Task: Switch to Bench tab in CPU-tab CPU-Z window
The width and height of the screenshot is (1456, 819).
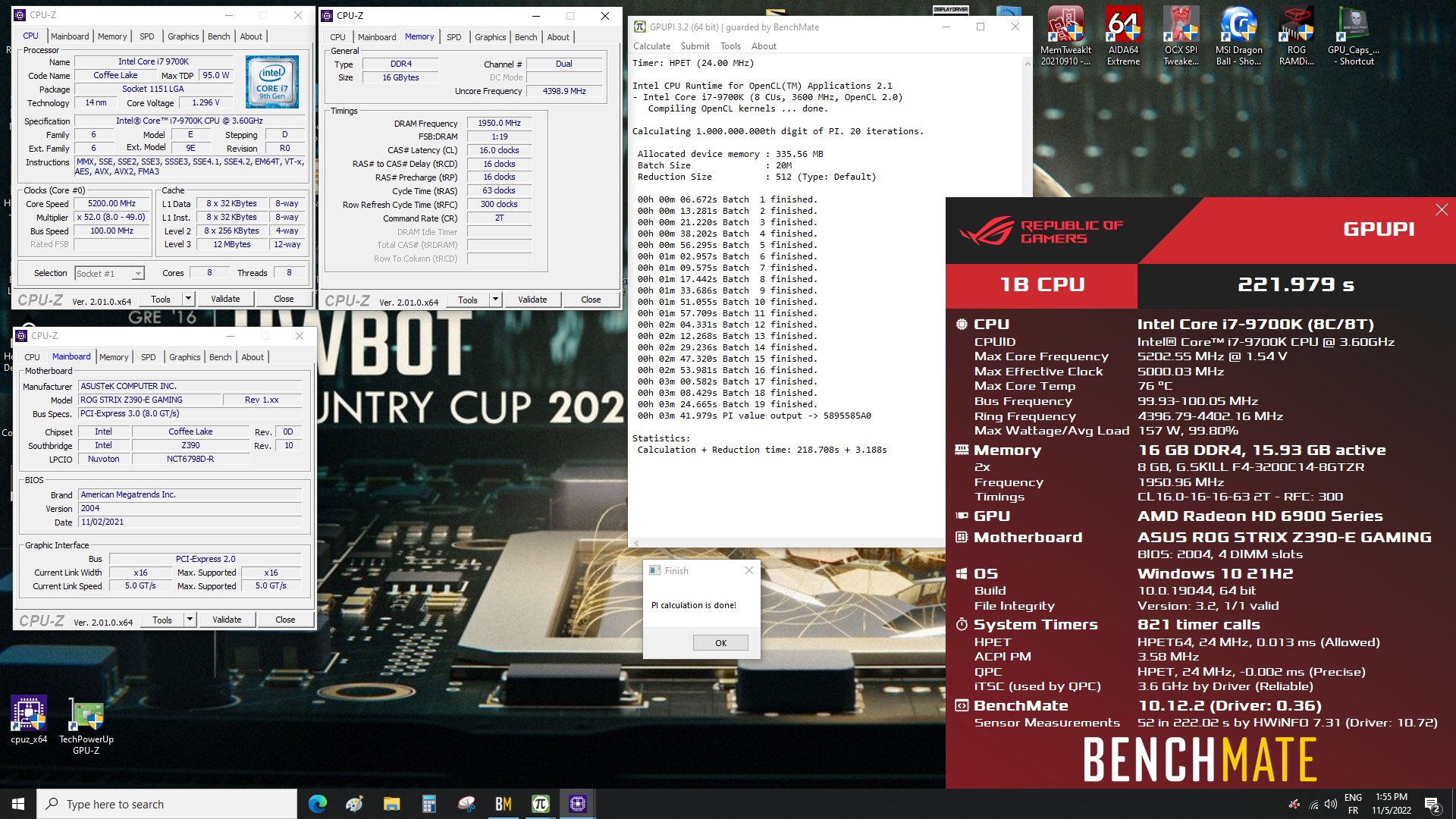Action: coord(218,36)
